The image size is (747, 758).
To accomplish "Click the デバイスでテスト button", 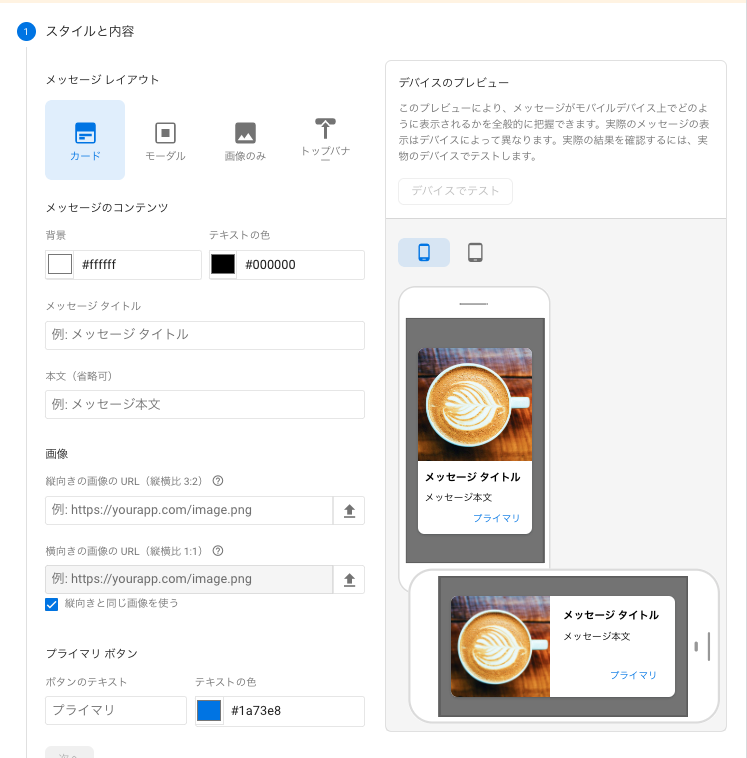I will point(455,191).
